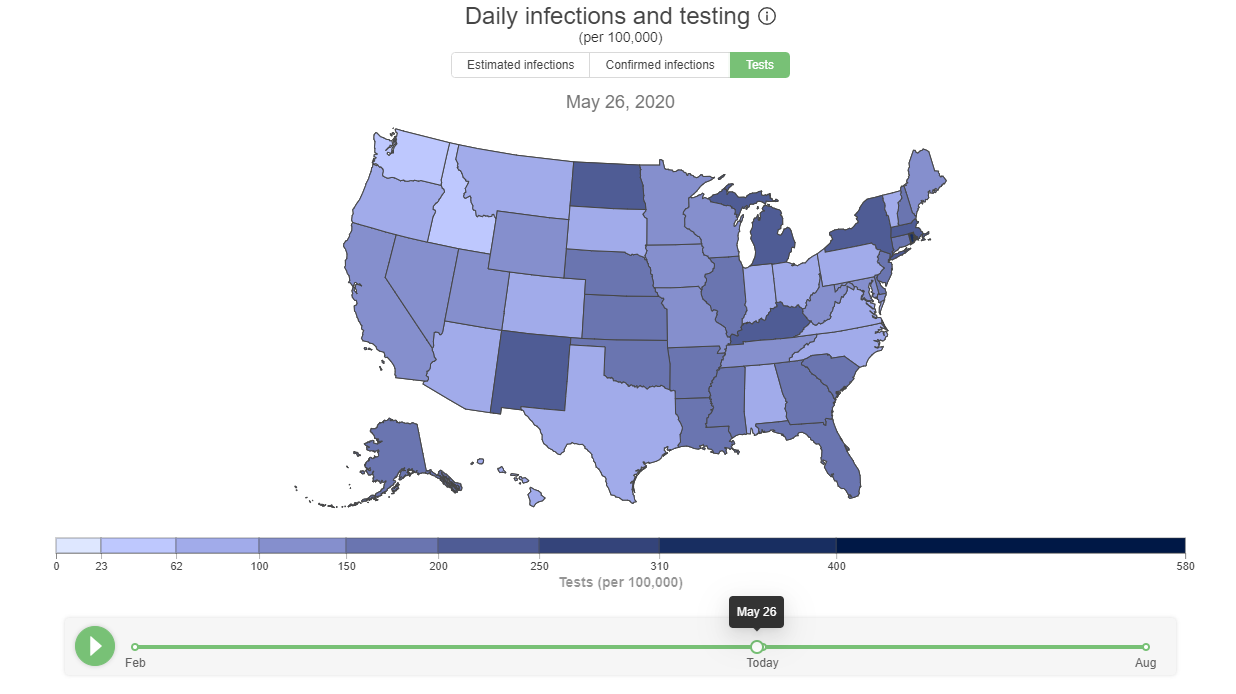This screenshot has height=694, width=1236.
Task: Click the Today label under the timeline
Action: (762, 663)
